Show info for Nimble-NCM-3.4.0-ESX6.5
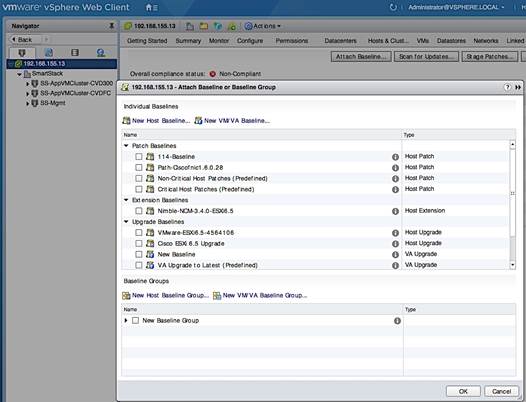 click(396, 211)
